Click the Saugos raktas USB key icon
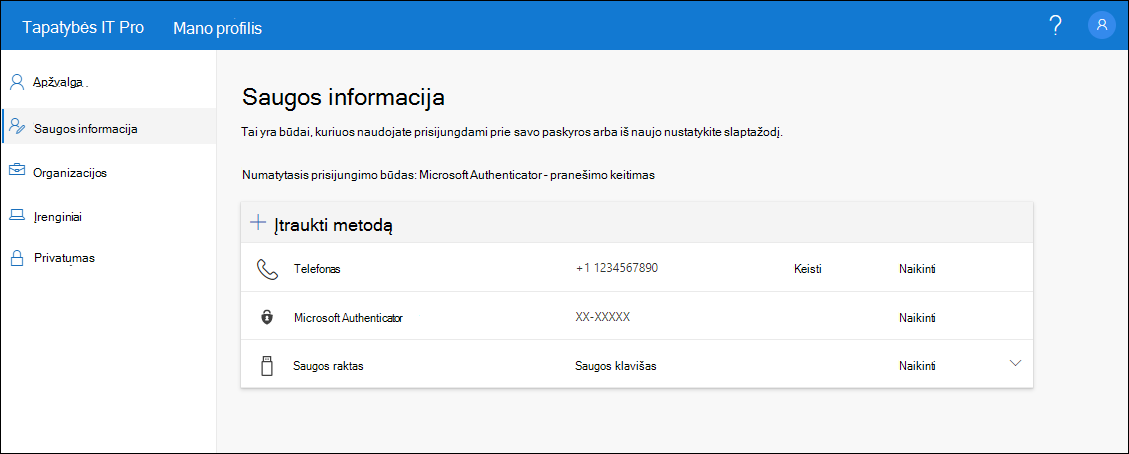Screen dimensions: 1129x454 point(267,366)
